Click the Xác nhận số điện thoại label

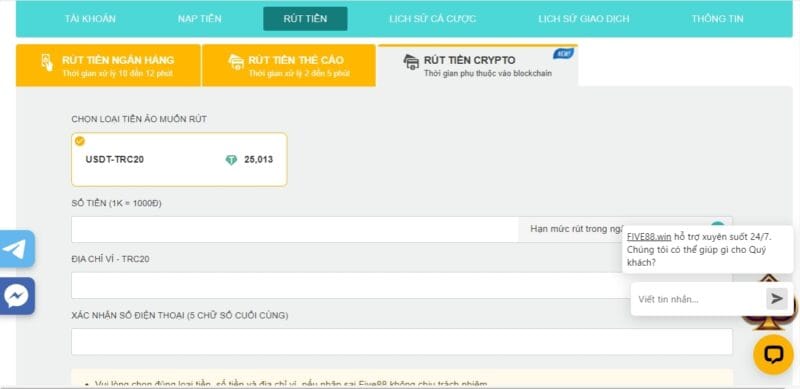(x=180, y=315)
